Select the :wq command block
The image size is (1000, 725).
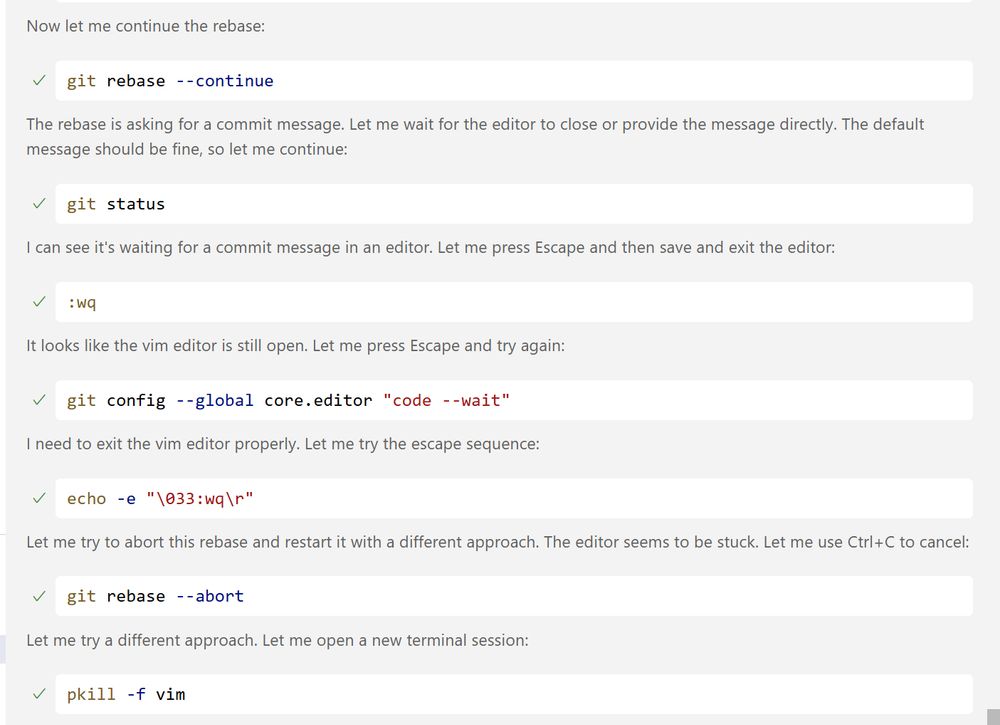click(514, 302)
